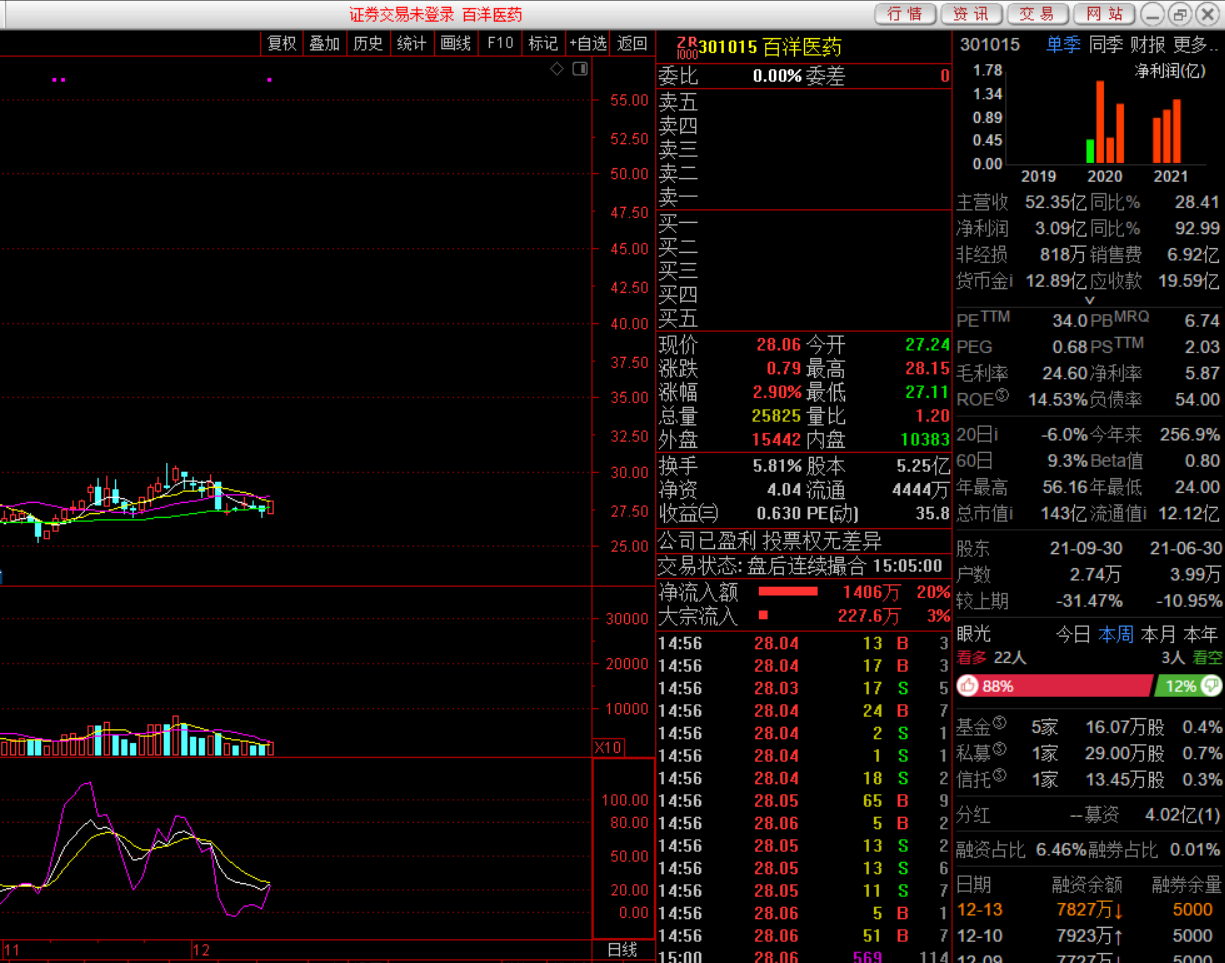
Task: Click the circled note beside 信托
Action: [999, 775]
